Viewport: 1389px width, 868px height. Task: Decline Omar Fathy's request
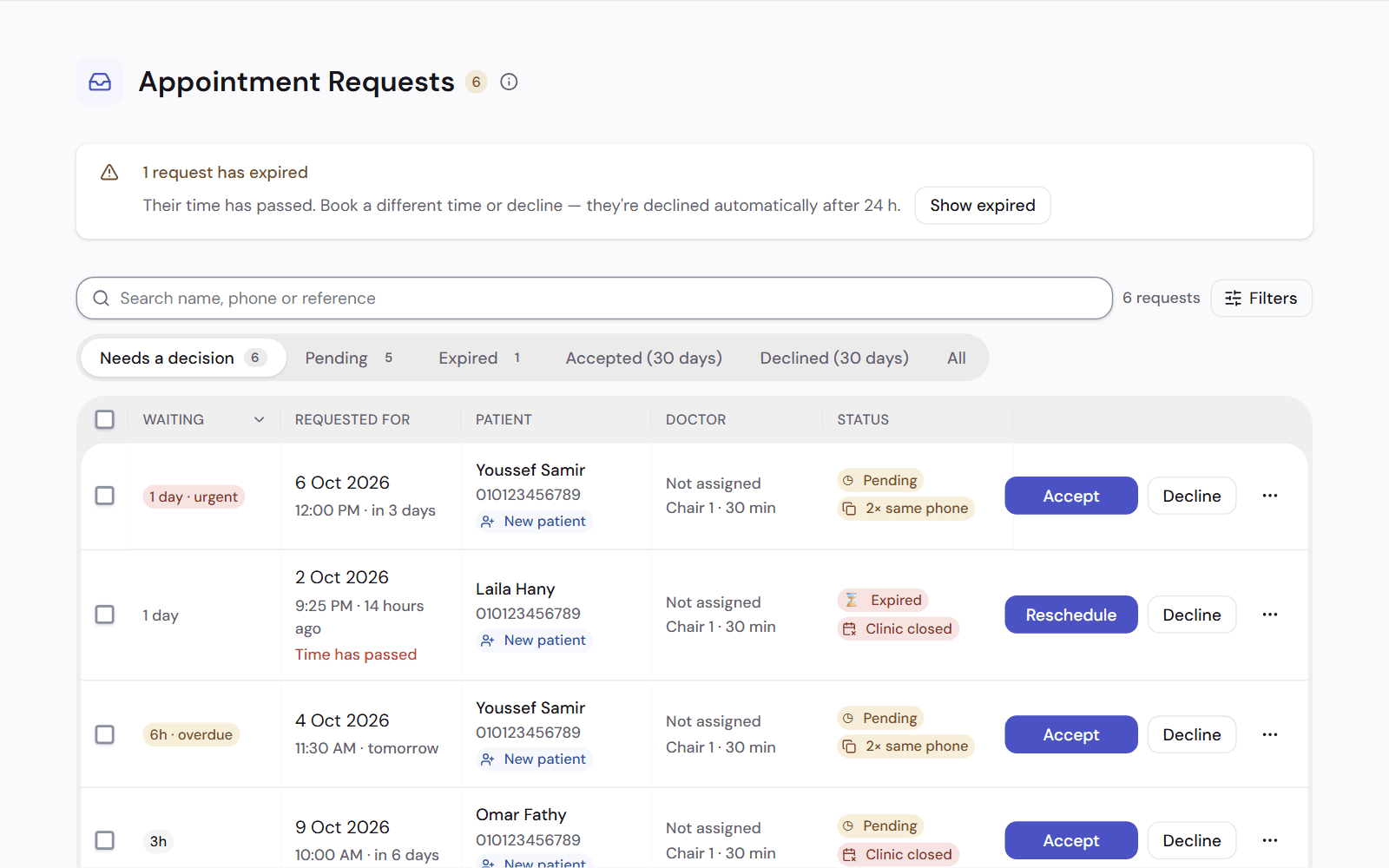click(x=1192, y=840)
